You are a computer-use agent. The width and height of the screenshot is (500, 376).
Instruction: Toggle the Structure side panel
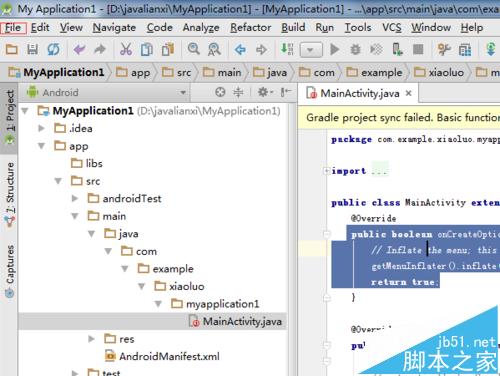tap(9, 193)
